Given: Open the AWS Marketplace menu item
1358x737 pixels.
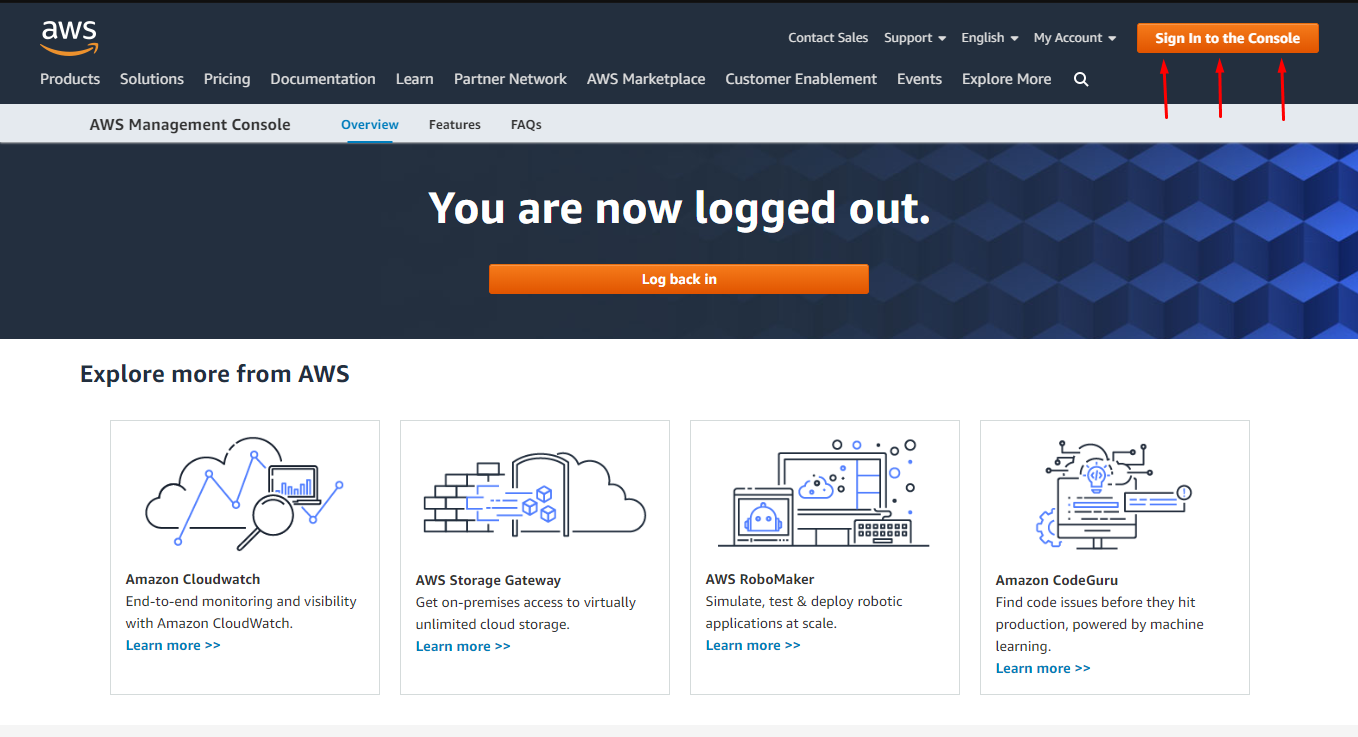Looking at the screenshot, I should 646,79.
